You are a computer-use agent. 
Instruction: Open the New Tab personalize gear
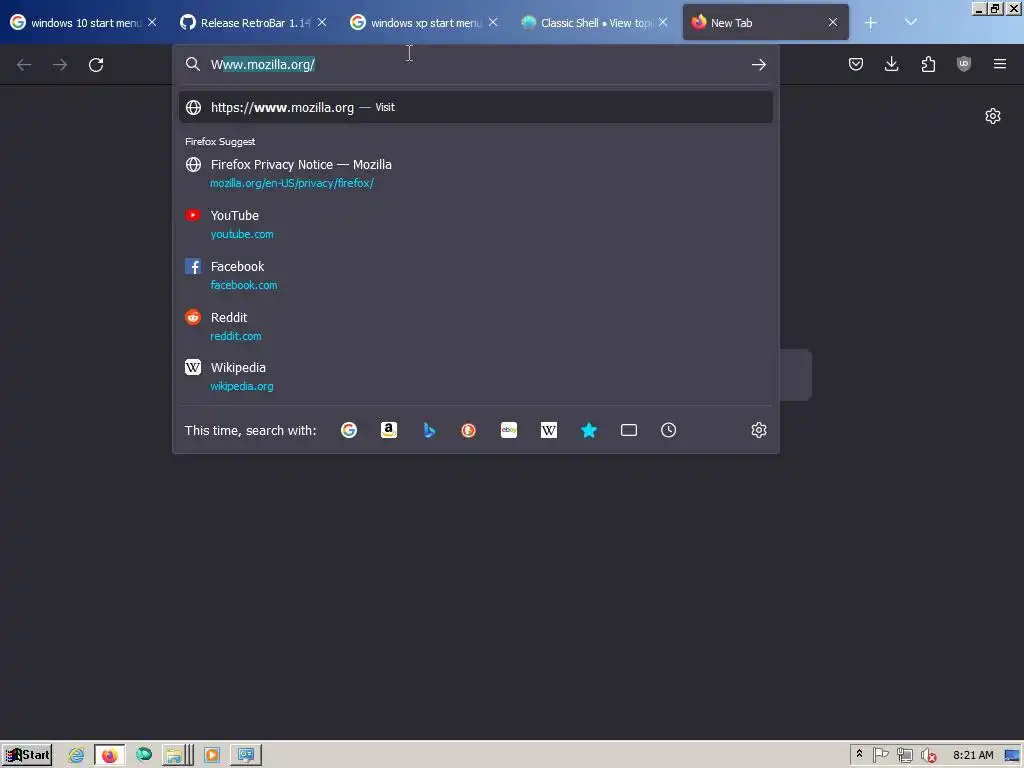[993, 116]
